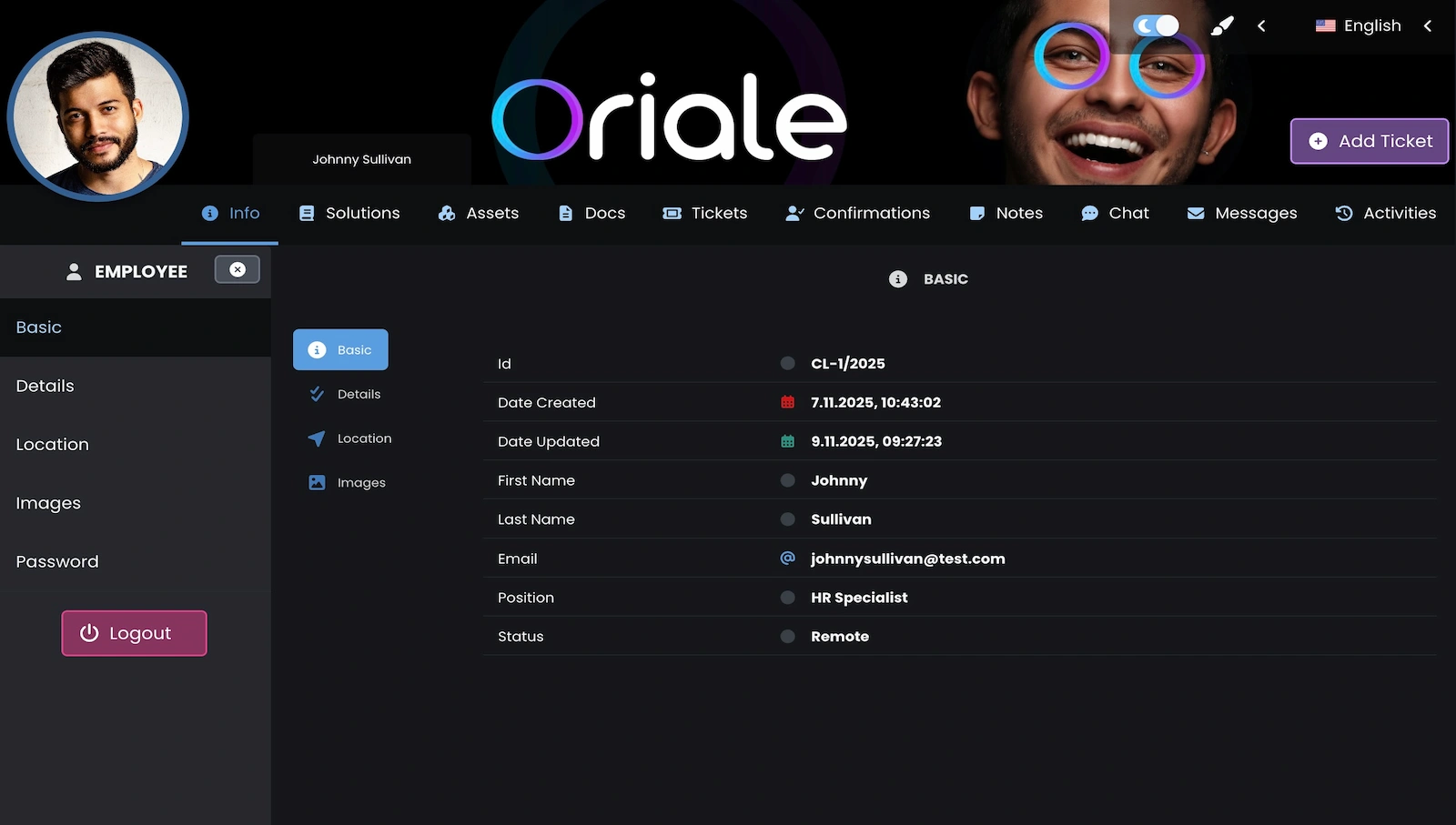Viewport: 1456px width, 825px height.
Task: Click the chevron next to paintbrush
Action: (1261, 26)
